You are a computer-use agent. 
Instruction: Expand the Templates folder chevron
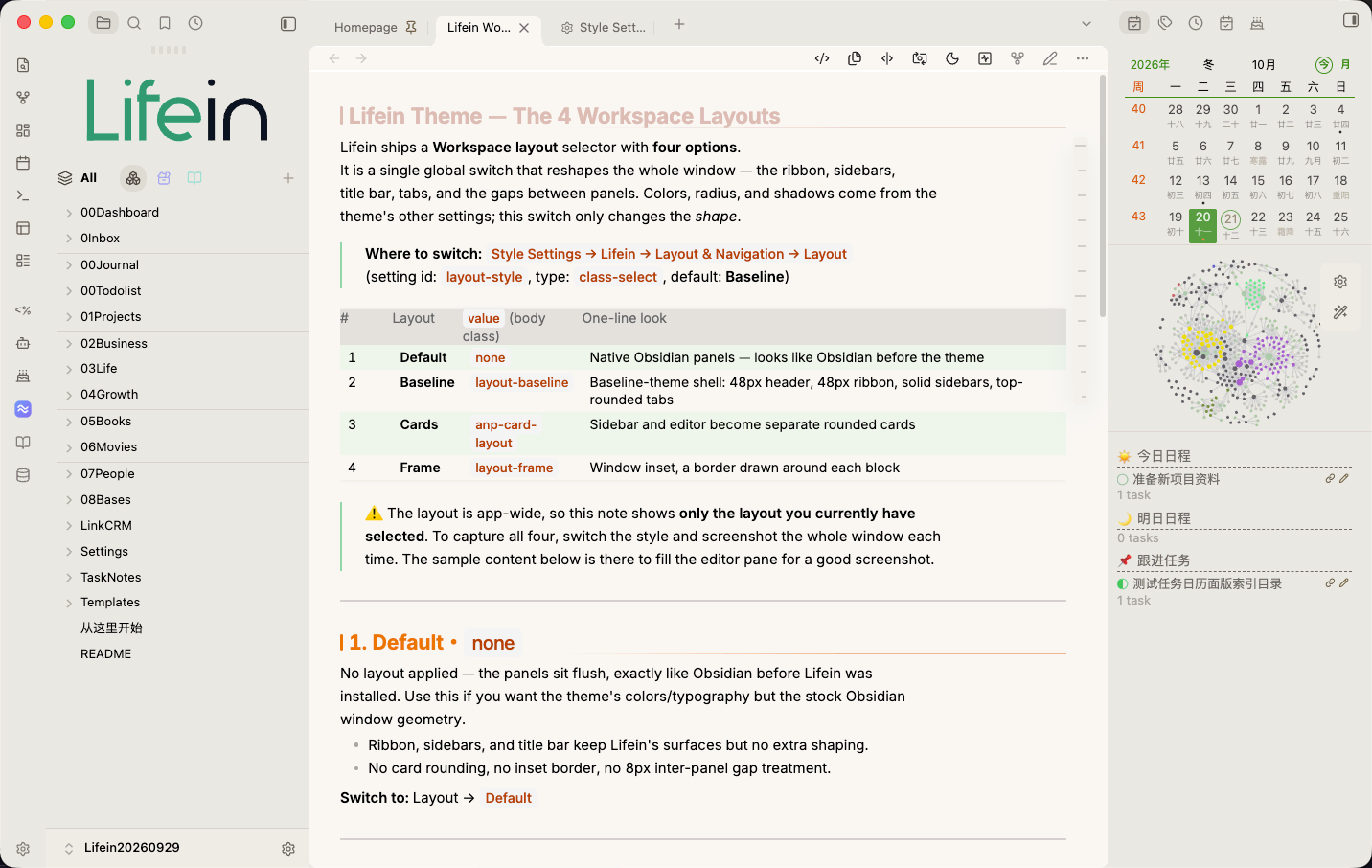[69, 603]
